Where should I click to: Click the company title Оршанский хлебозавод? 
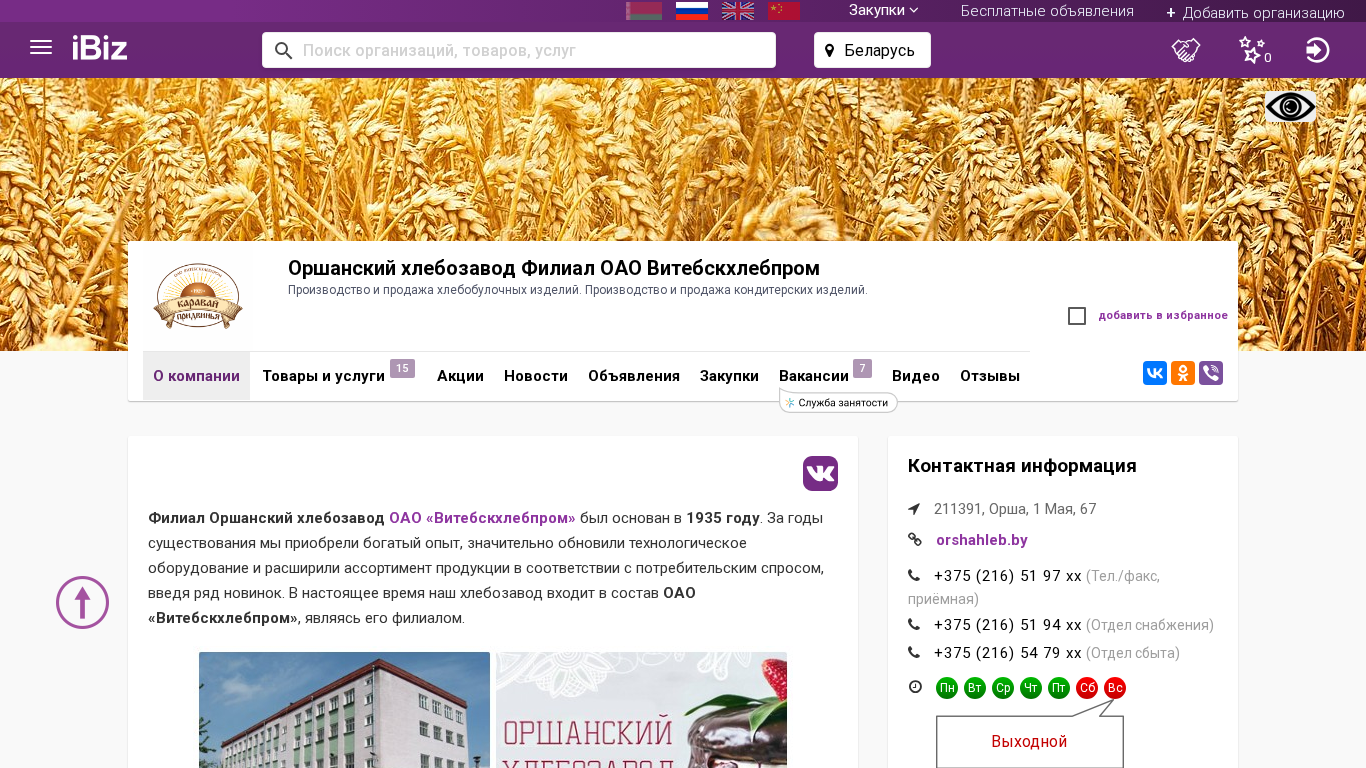click(x=554, y=268)
